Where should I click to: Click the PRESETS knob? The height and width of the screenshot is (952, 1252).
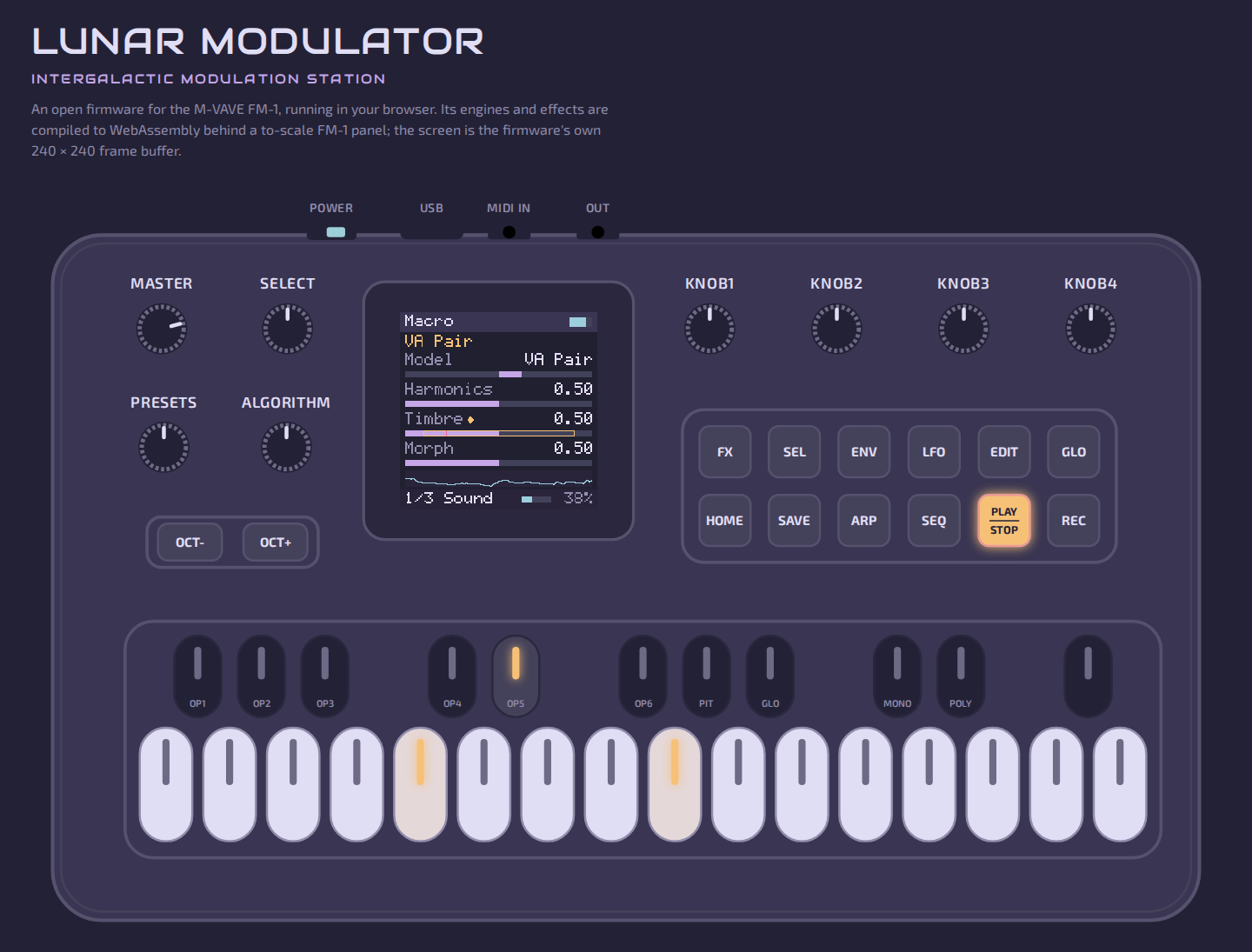tap(163, 448)
